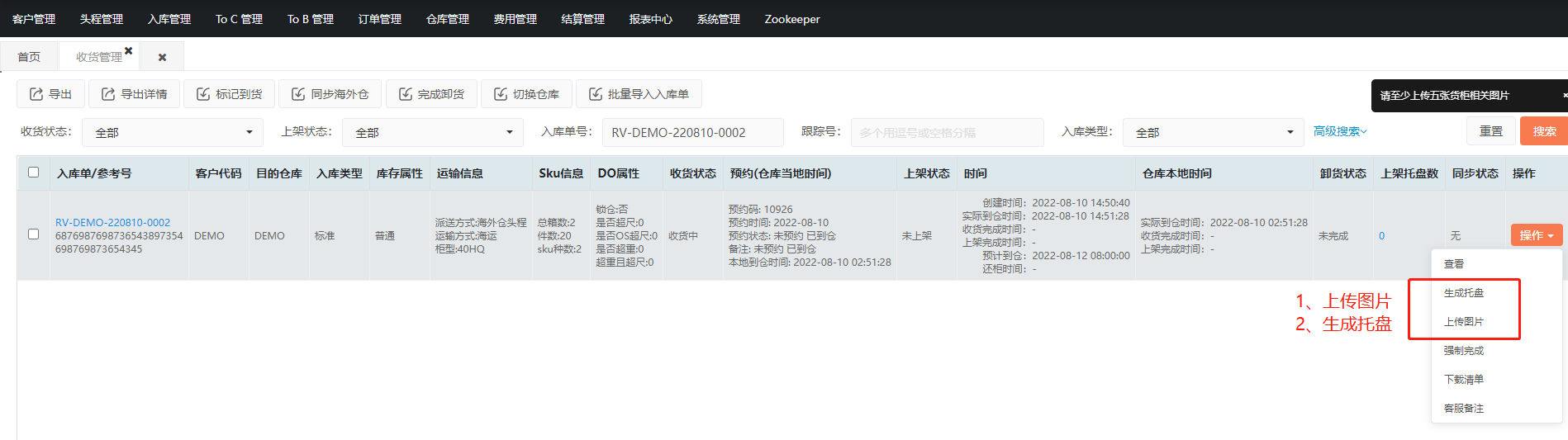This screenshot has width=1568, height=440.
Task: Click the 请至少上传五张货柜相关图片 notification
Action: click(1470, 96)
